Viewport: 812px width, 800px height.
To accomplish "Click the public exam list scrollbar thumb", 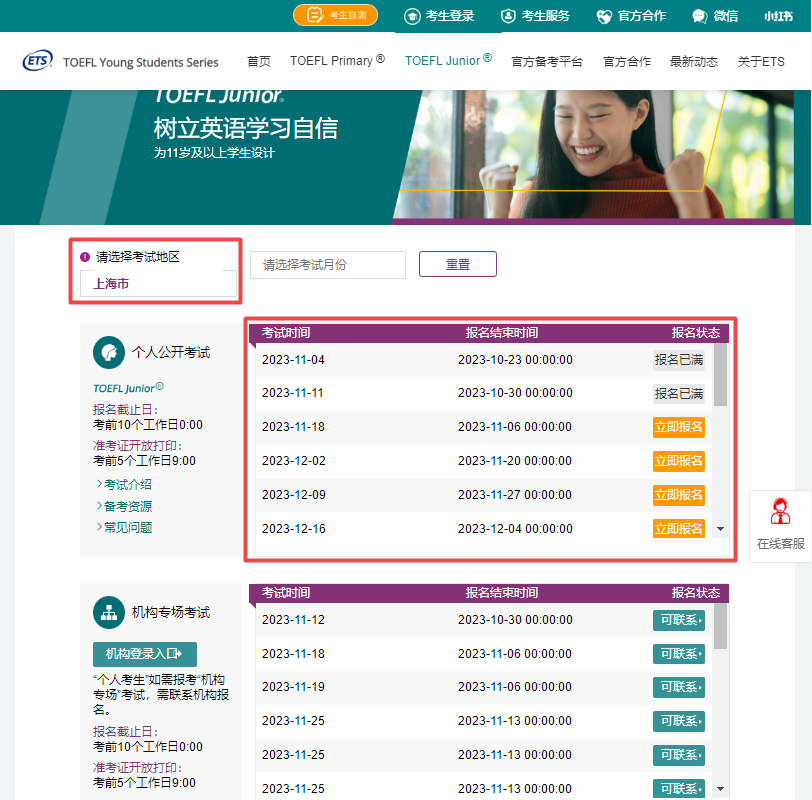I will (720, 374).
